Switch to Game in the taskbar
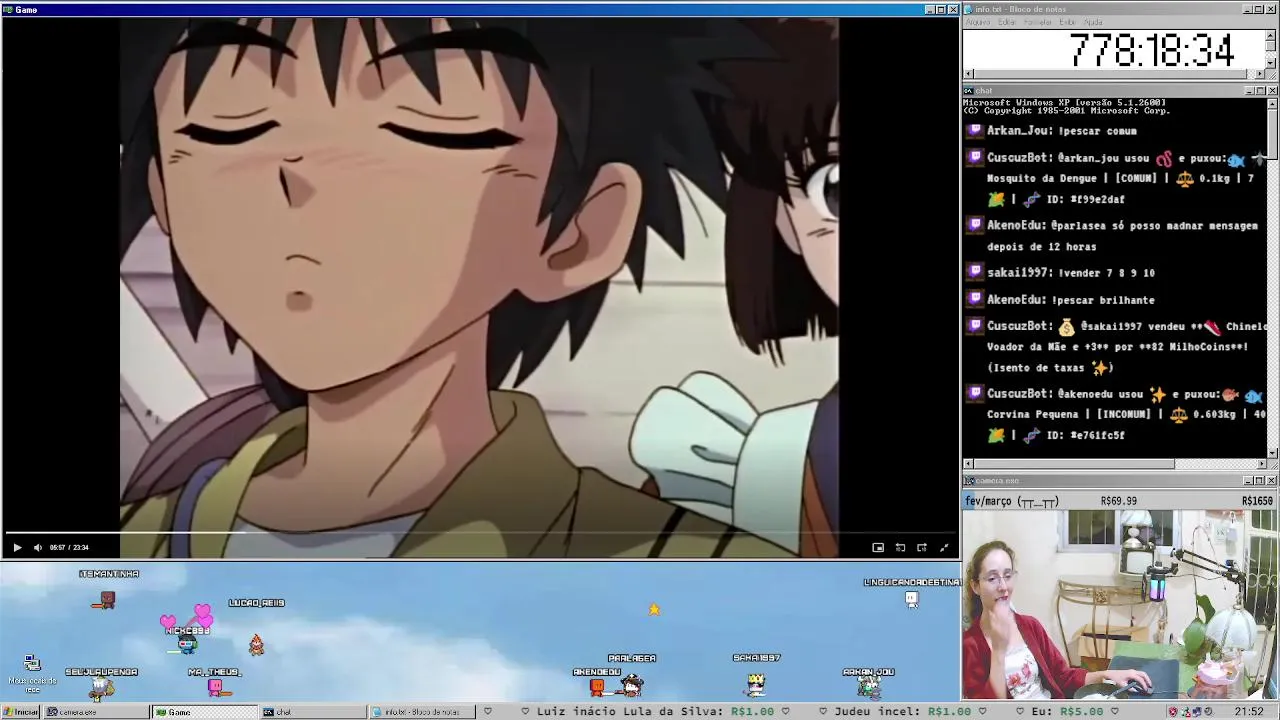 pyautogui.click(x=204, y=712)
